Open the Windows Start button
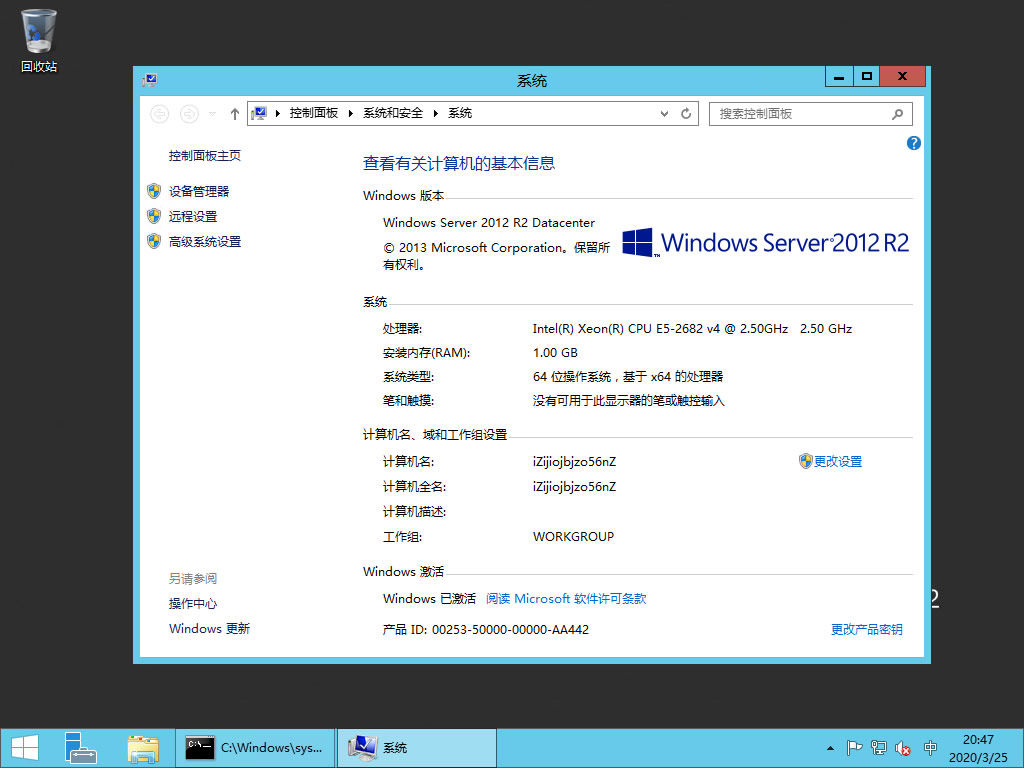The height and width of the screenshot is (768, 1024). pyautogui.click(x=25, y=748)
